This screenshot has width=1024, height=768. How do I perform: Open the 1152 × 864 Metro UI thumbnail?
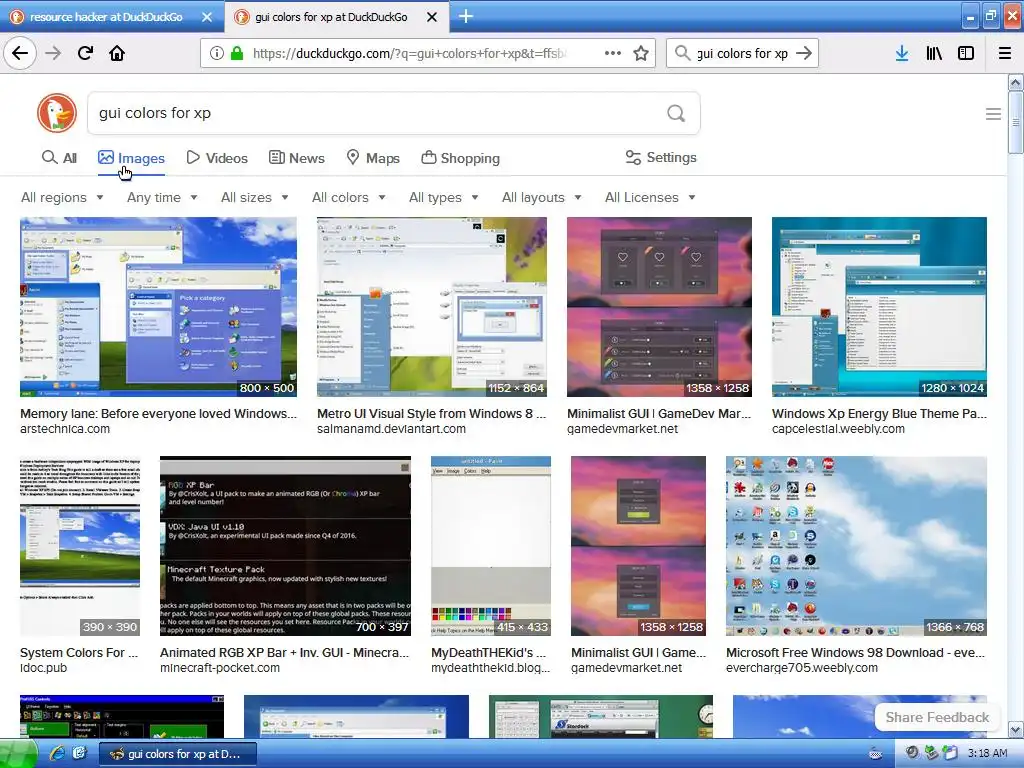(x=432, y=307)
